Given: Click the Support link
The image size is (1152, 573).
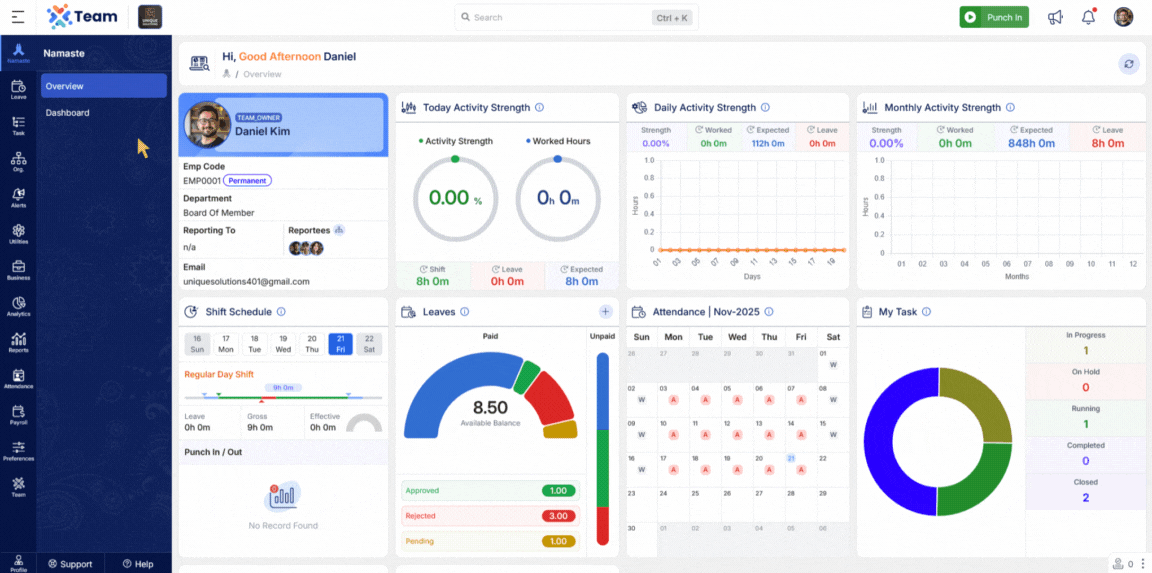Looking at the screenshot, I should pos(70,564).
